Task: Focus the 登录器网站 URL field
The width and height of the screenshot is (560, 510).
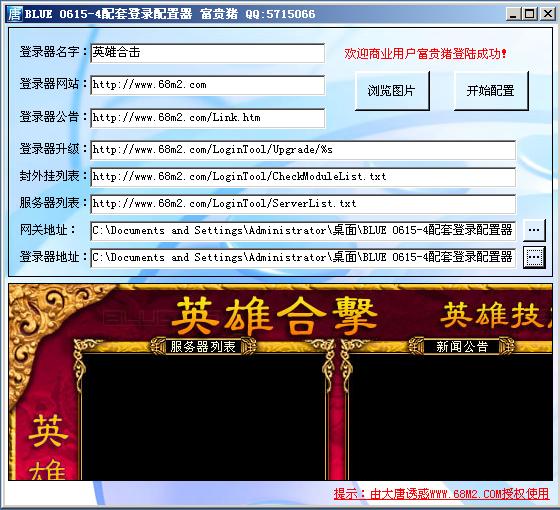Action: pos(208,85)
